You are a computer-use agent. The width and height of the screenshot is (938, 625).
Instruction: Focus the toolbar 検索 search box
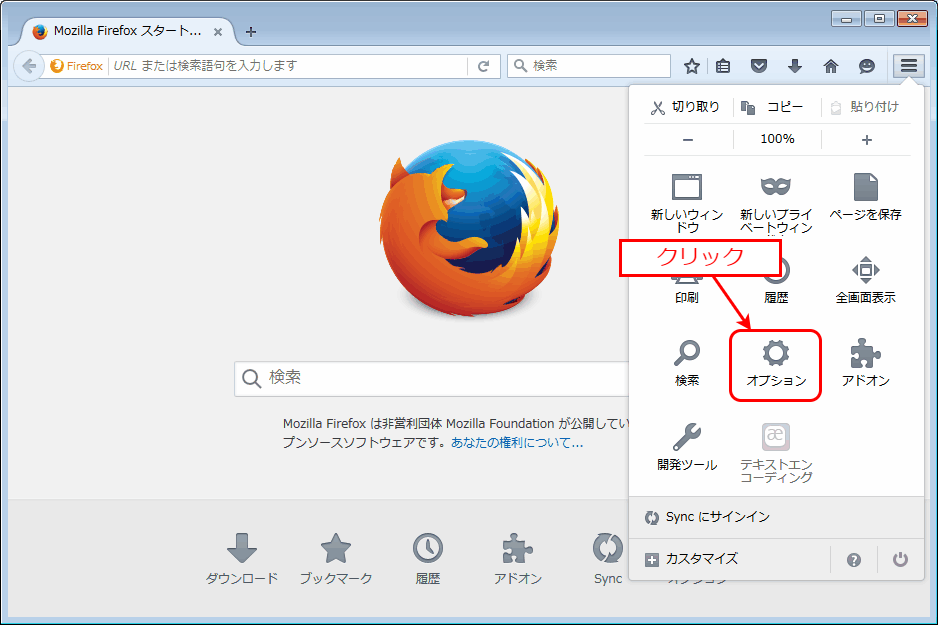(x=589, y=66)
